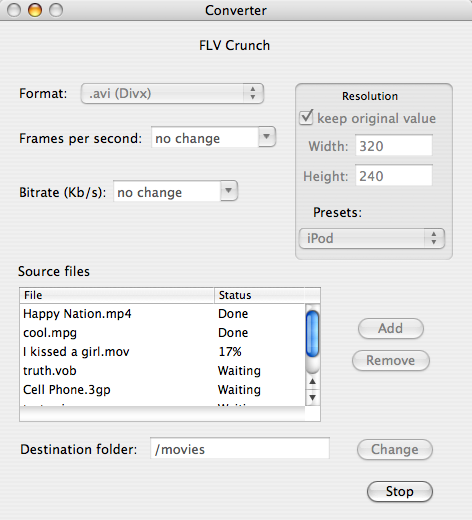472x520 pixels.
Task: Click the Remove button
Action: pos(391,360)
